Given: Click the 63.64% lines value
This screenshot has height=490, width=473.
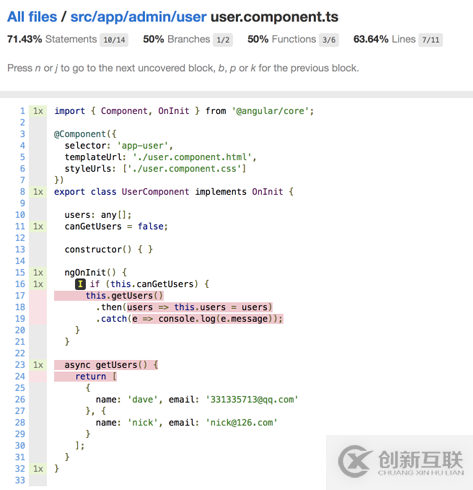Looking at the screenshot, I should [x=371, y=39].
